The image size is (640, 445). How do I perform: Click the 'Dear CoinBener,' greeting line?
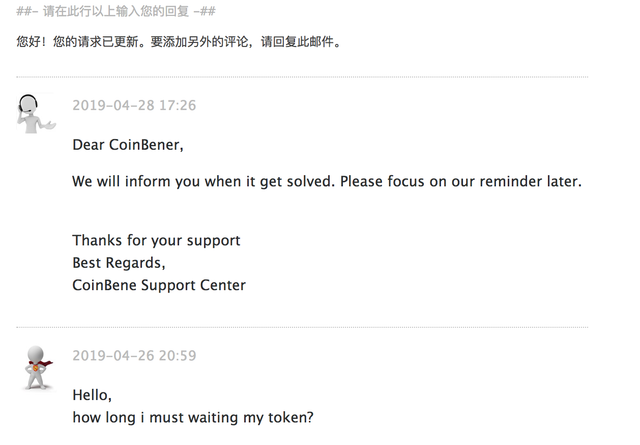[x=128, y=145]
